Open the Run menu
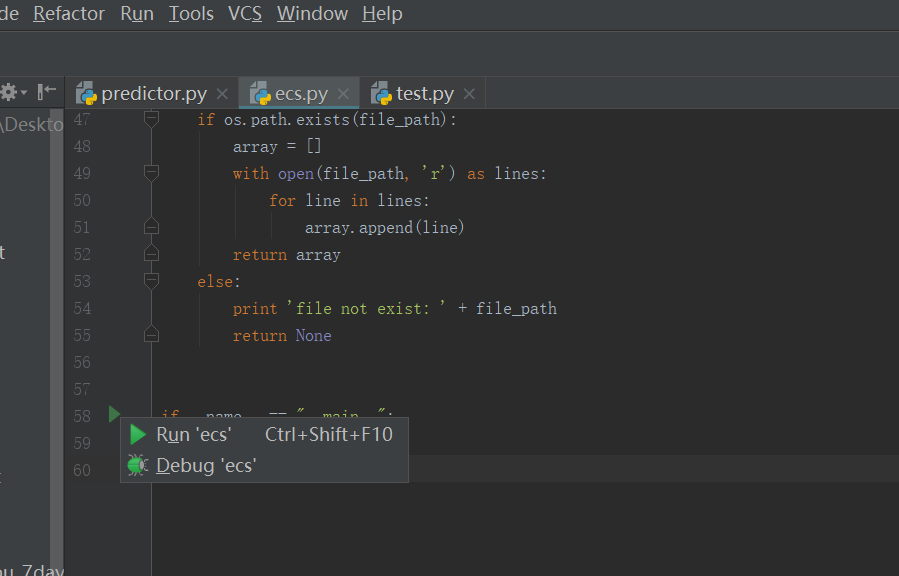899x576 pixels. click(137, 13)
